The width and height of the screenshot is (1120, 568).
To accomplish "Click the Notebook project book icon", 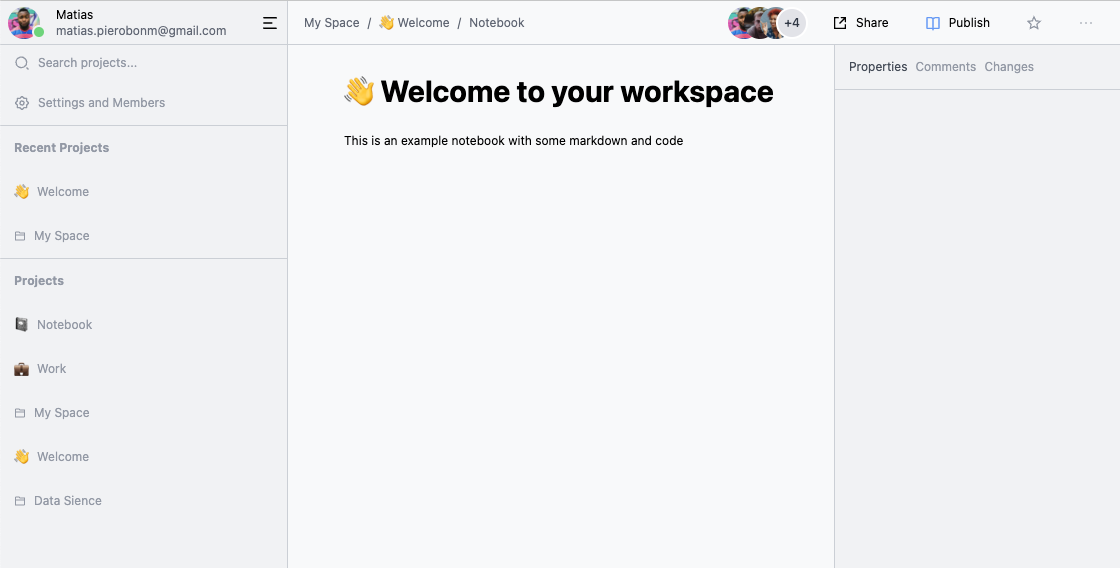I will click(21, 324).
